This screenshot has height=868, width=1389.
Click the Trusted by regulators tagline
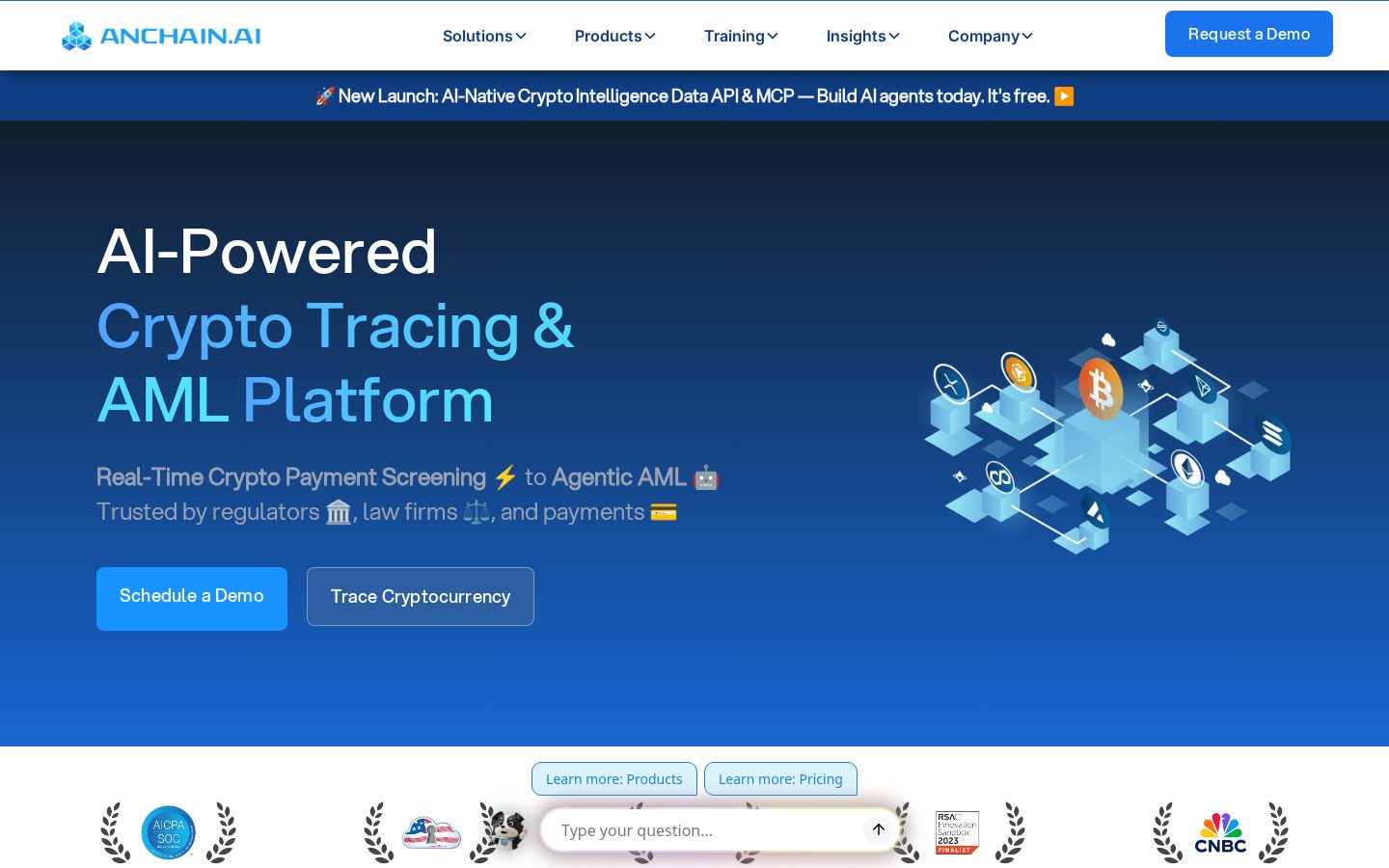click(x=387, y=512)
